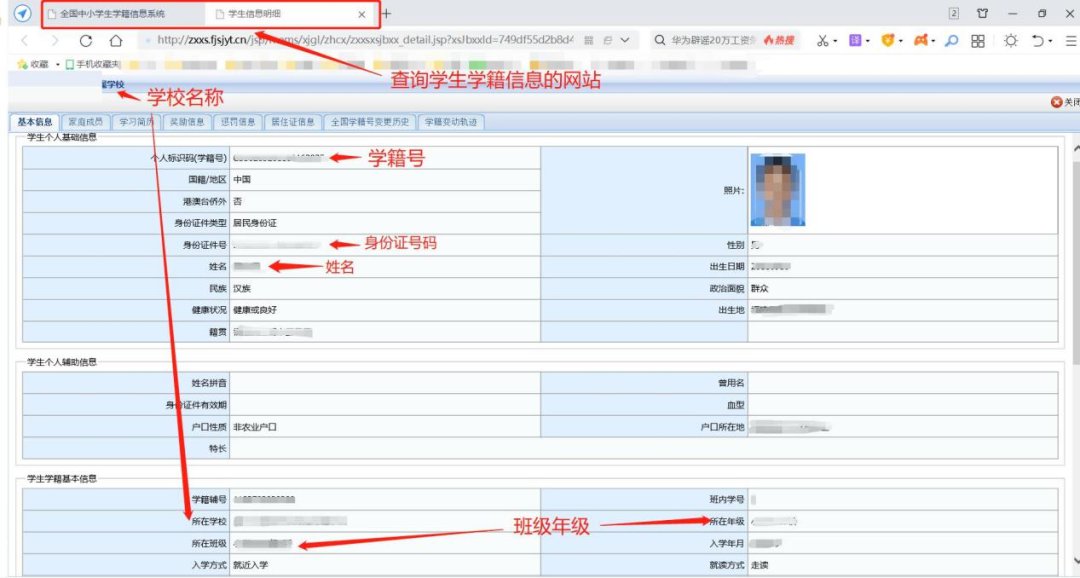
Task: Click the address bar URL field
Action: pyautogui.click(x=365, y=41)
